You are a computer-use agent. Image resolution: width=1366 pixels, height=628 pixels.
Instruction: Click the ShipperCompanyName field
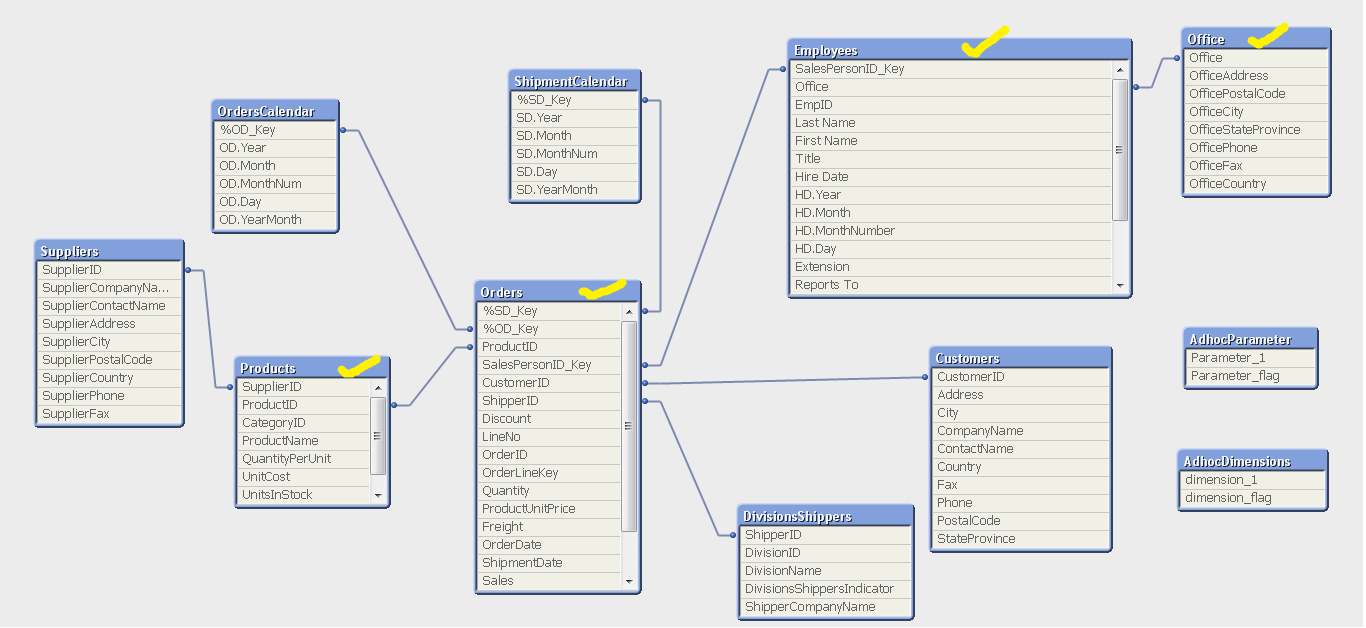(826, 606)
